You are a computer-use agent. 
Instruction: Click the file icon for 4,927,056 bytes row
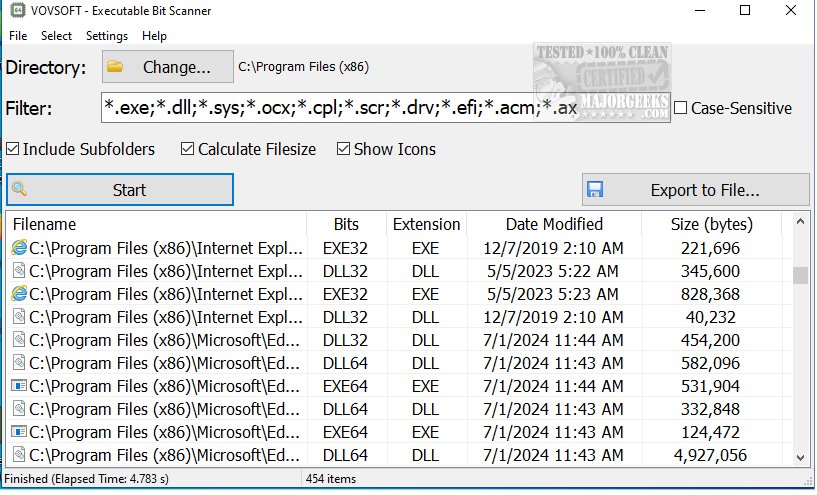[x=18, y=455]
